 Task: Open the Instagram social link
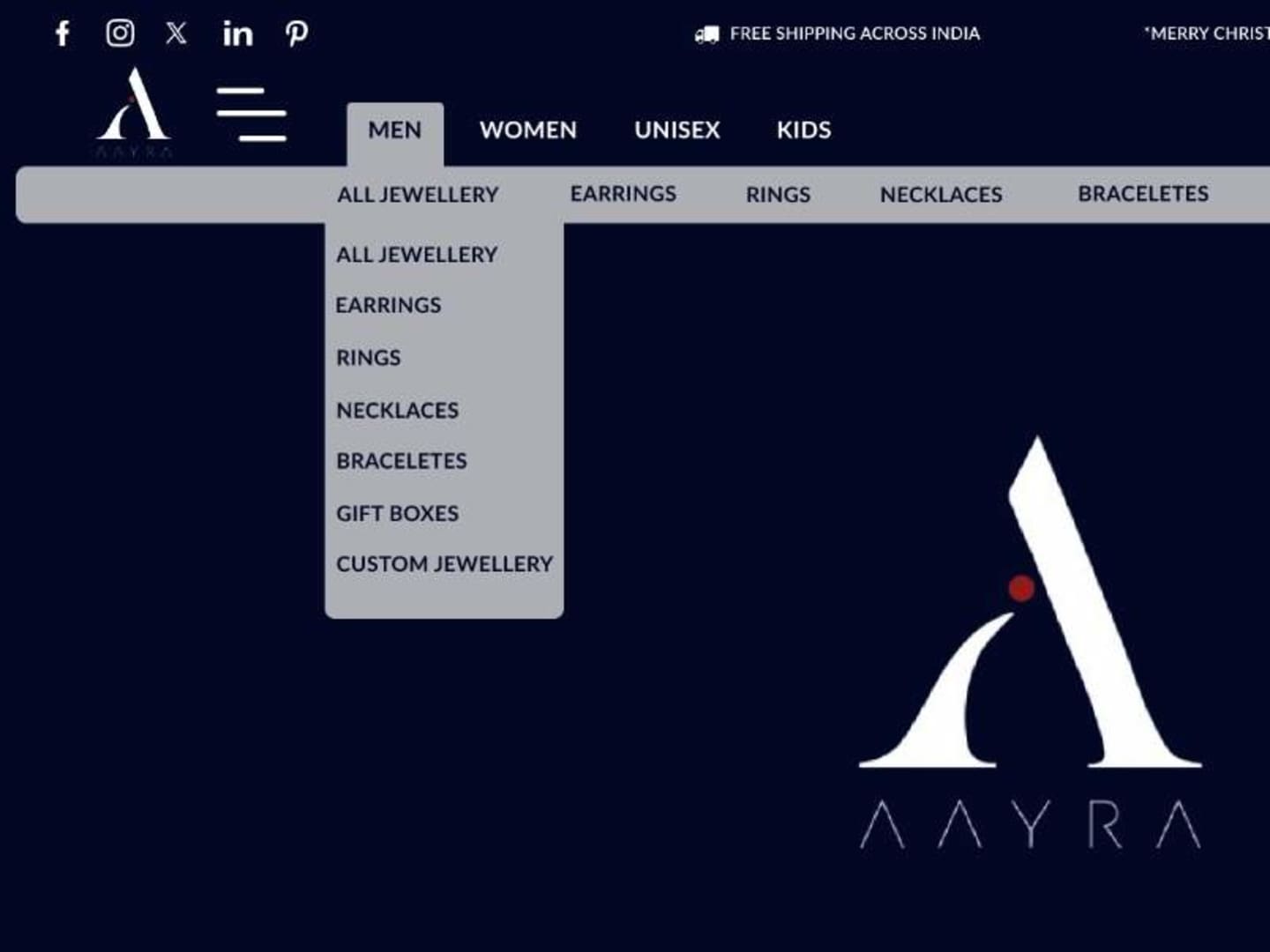point(120,33)
